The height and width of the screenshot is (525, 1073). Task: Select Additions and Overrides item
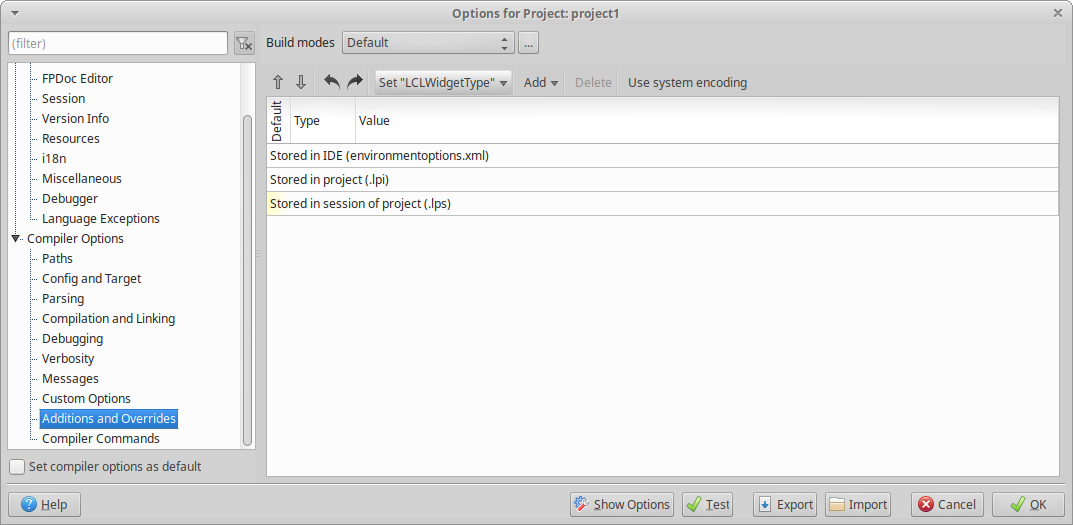tap(109, 418)
